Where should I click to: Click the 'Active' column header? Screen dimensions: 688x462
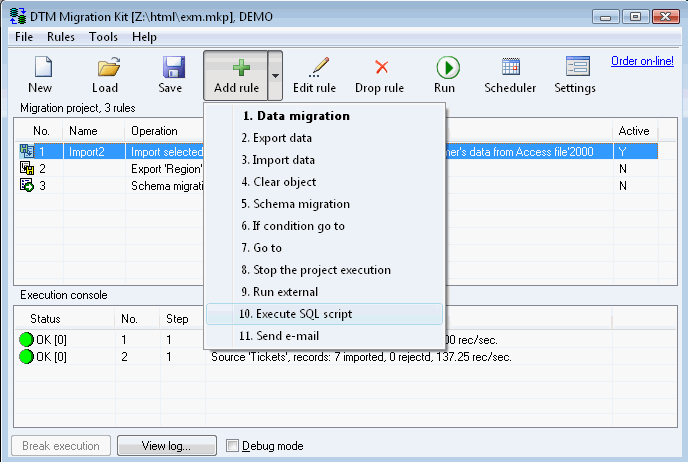[634, 131]
